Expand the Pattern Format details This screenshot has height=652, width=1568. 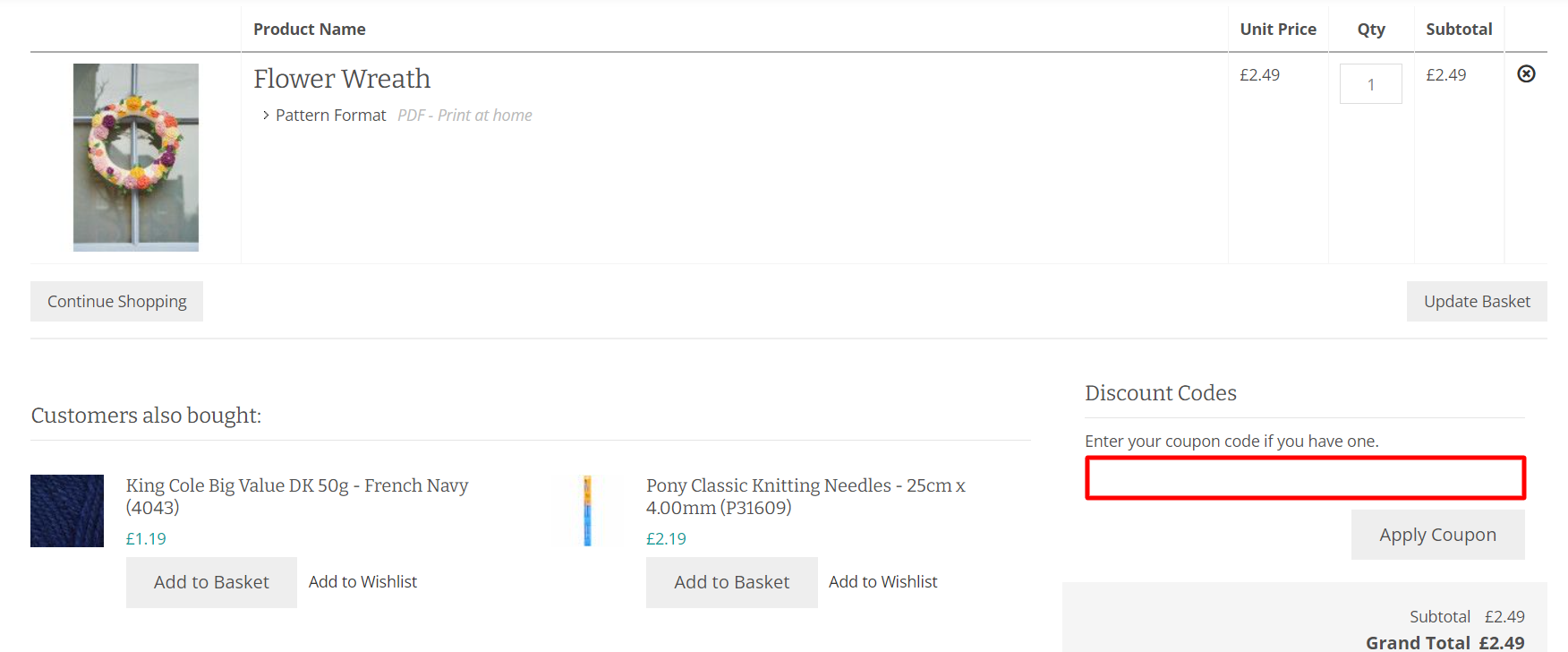point(330,115)
